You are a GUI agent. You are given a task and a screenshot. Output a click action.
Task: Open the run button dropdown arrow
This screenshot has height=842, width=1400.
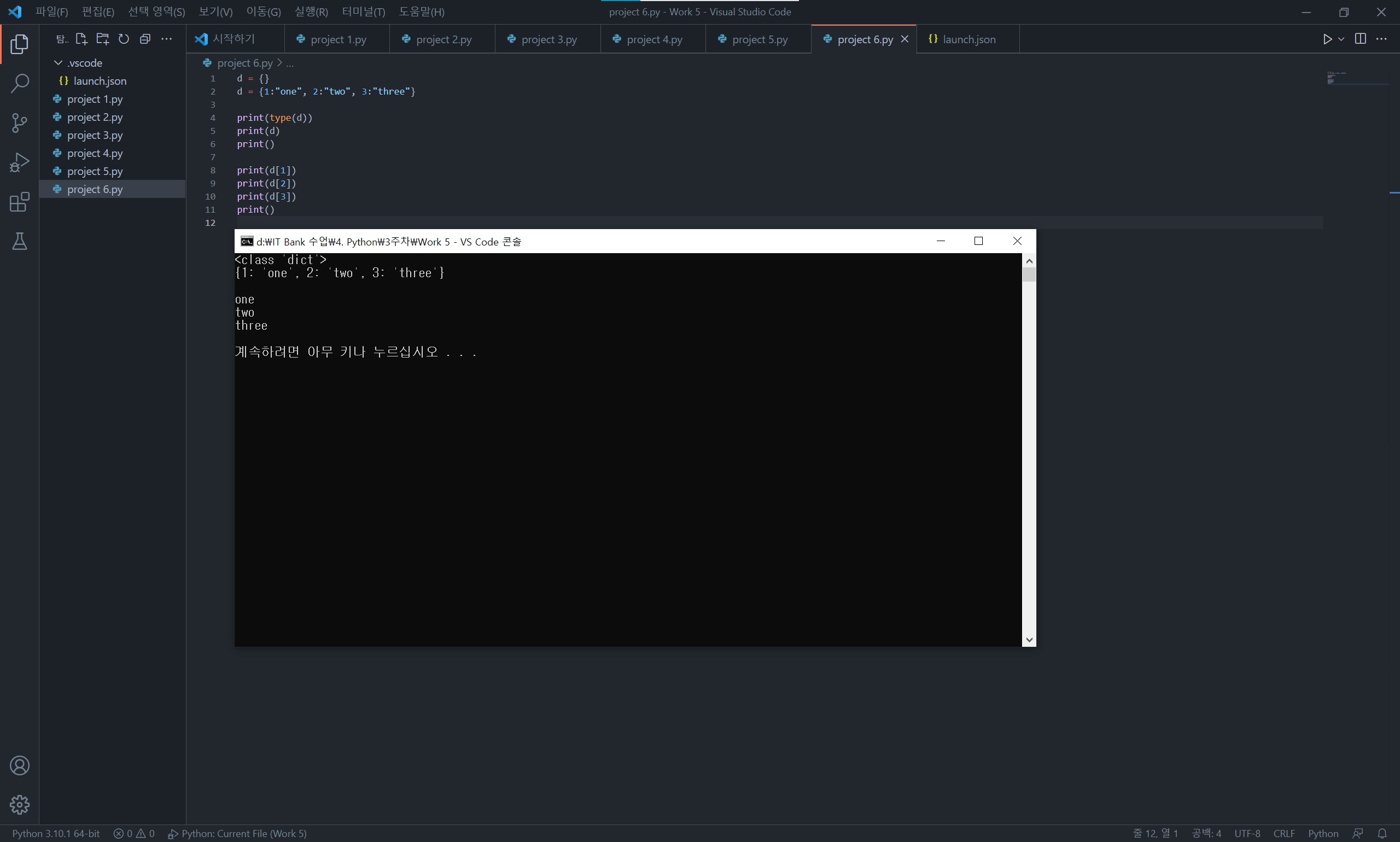click(1341, 39)
